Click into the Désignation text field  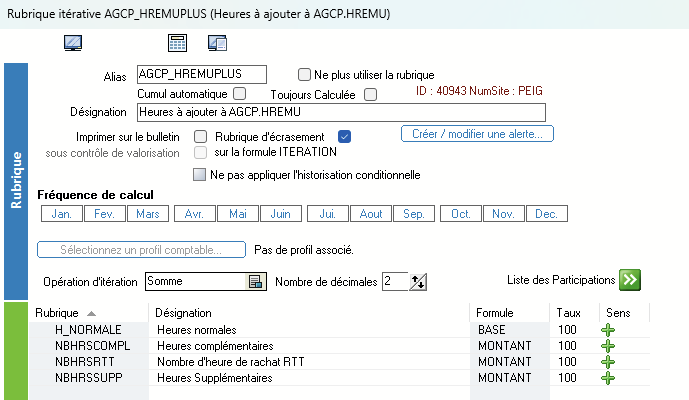(x=340, y=113)
